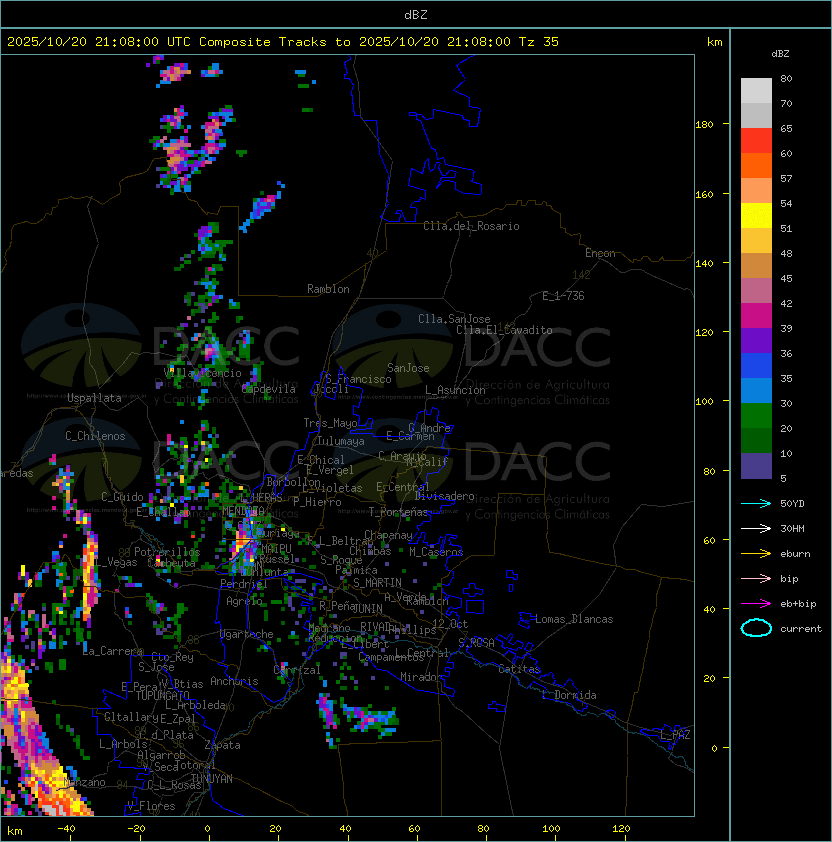Click the yellow 54 dBZ color swatch
The width and height of the screenshot is (832, 842).
click(756, 216)
